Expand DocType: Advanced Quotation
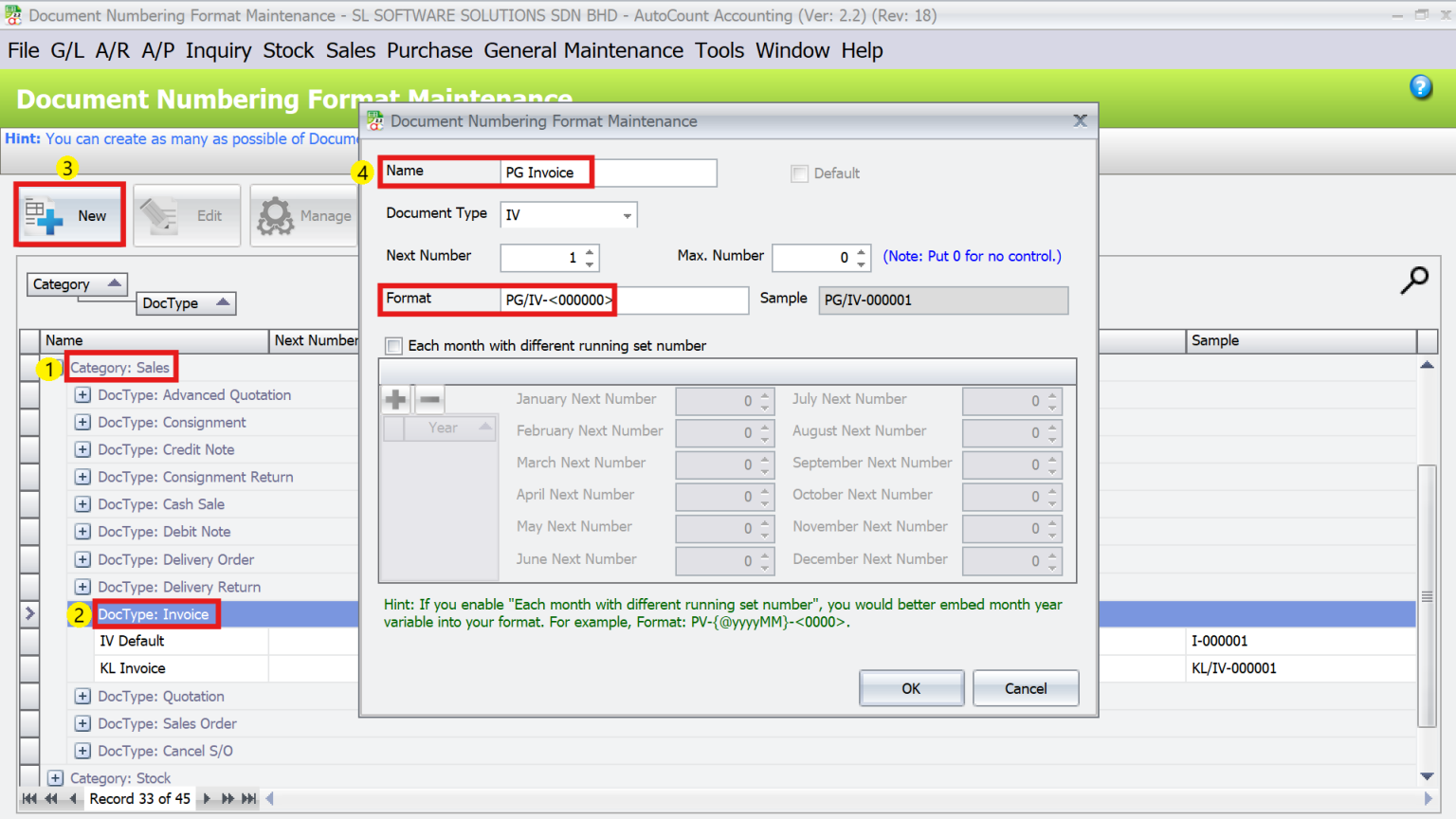The width and height of the screenshot is (1456, 819). (x=82, y=395)
